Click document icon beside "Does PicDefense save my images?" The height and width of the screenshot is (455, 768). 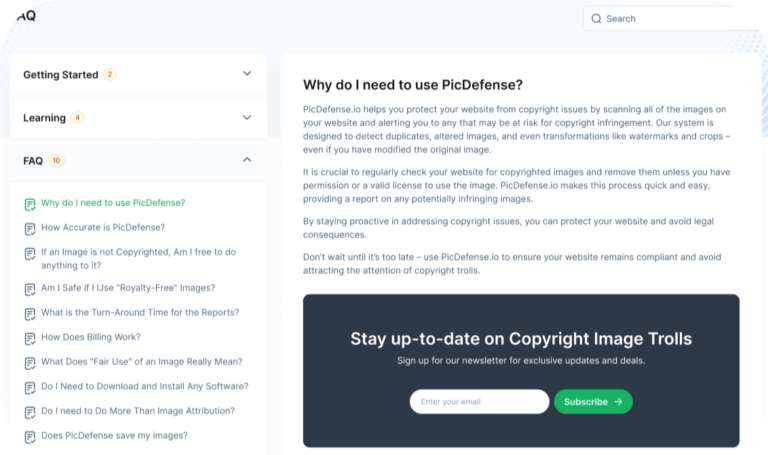[30, 436]
